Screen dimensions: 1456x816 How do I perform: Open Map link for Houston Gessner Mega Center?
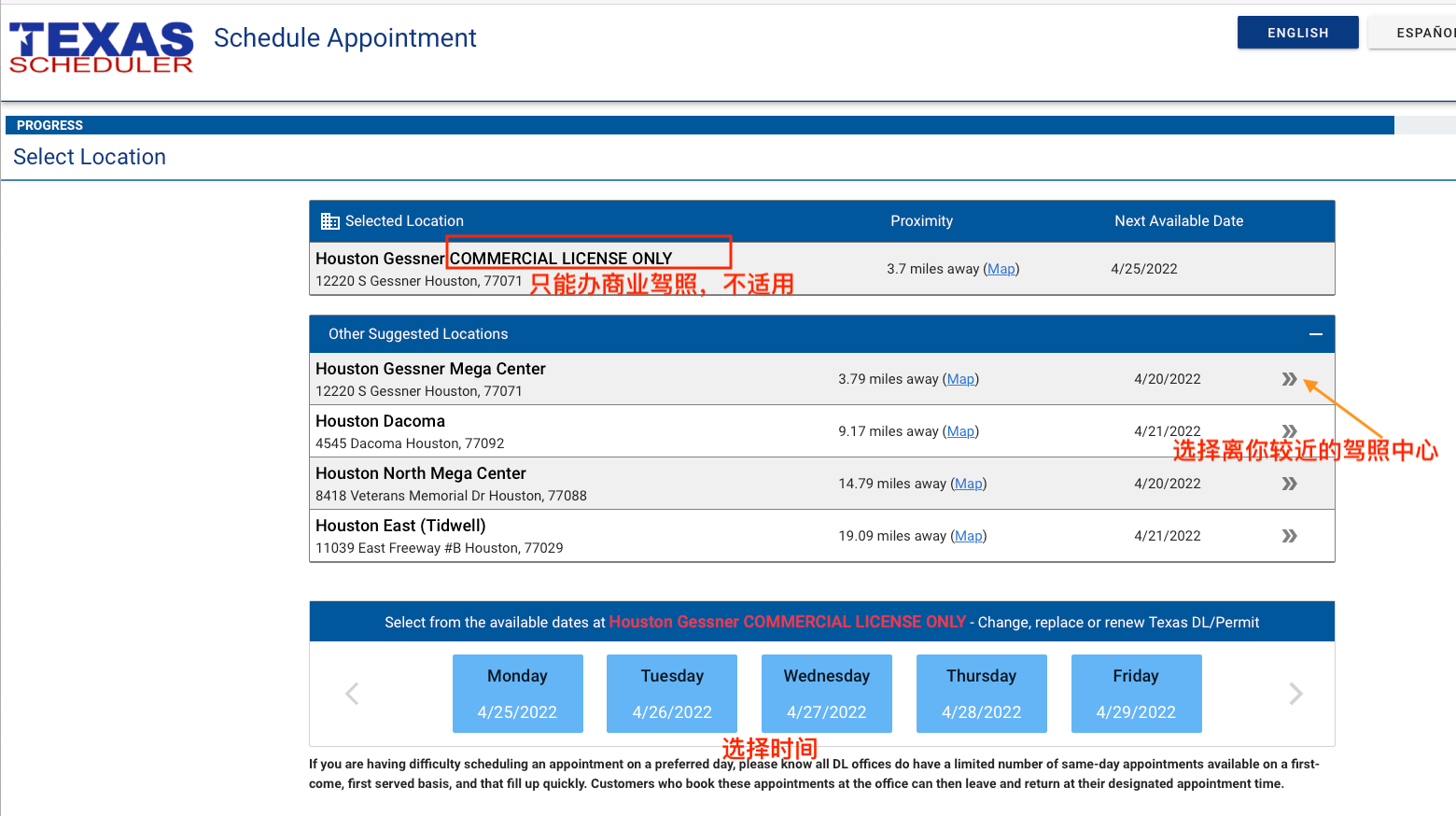pyautogui.click(x=960, y=379)
